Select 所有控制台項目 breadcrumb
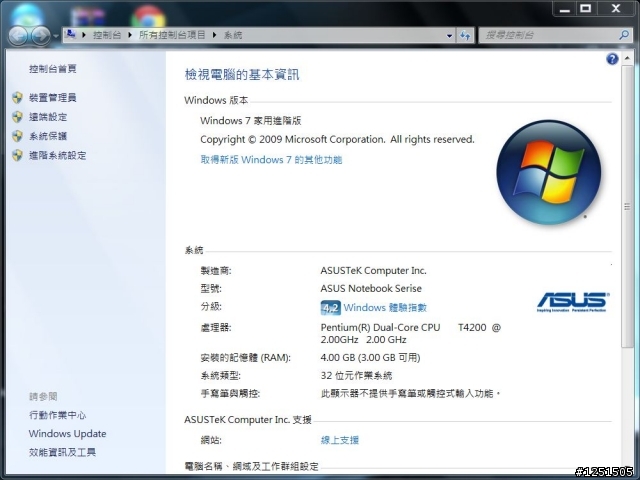 click(x=172, y=35)
